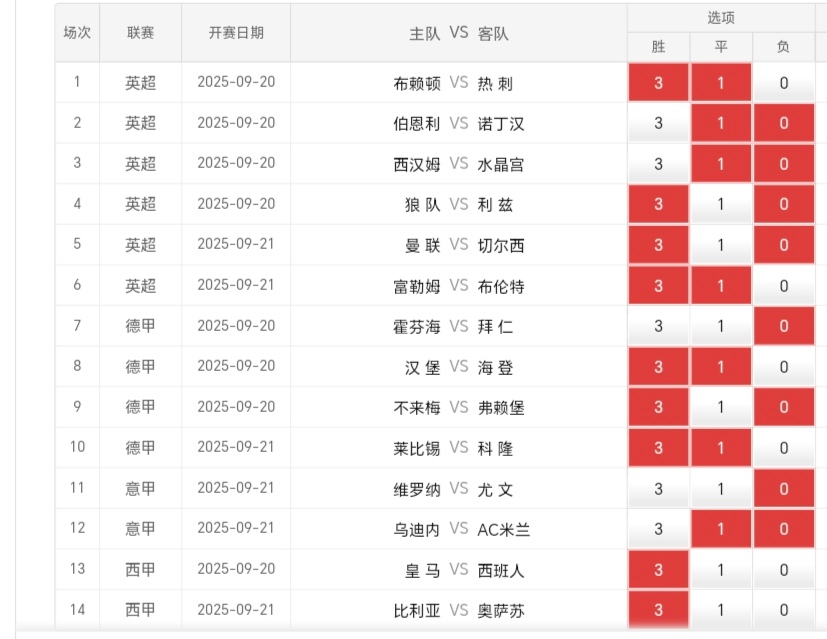Viewport: 827px width, 639px height.
Task: Click the 胜 column header
Action: (x=658, y=46)
